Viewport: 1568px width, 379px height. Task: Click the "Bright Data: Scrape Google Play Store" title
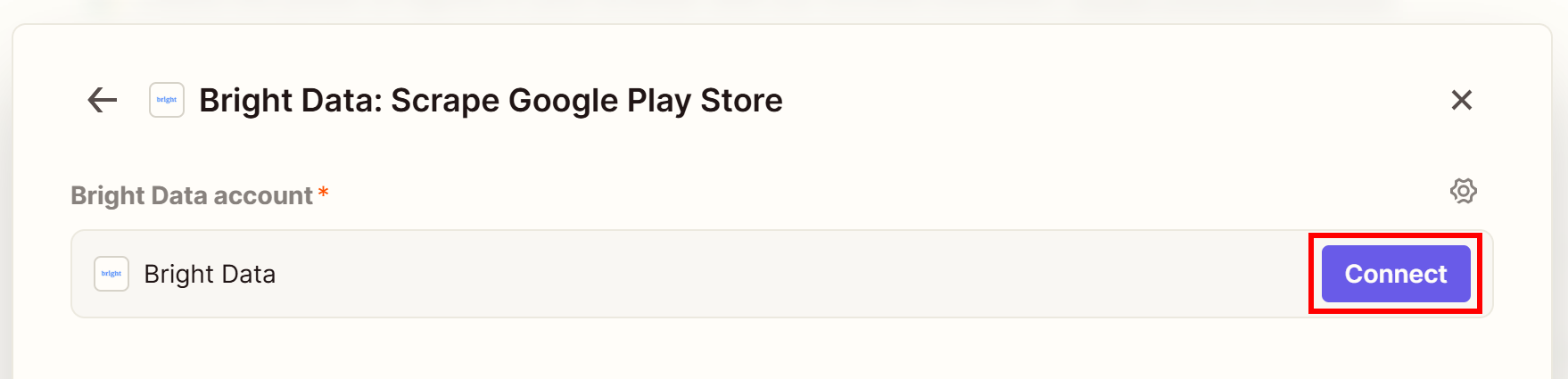pos(491,100)
